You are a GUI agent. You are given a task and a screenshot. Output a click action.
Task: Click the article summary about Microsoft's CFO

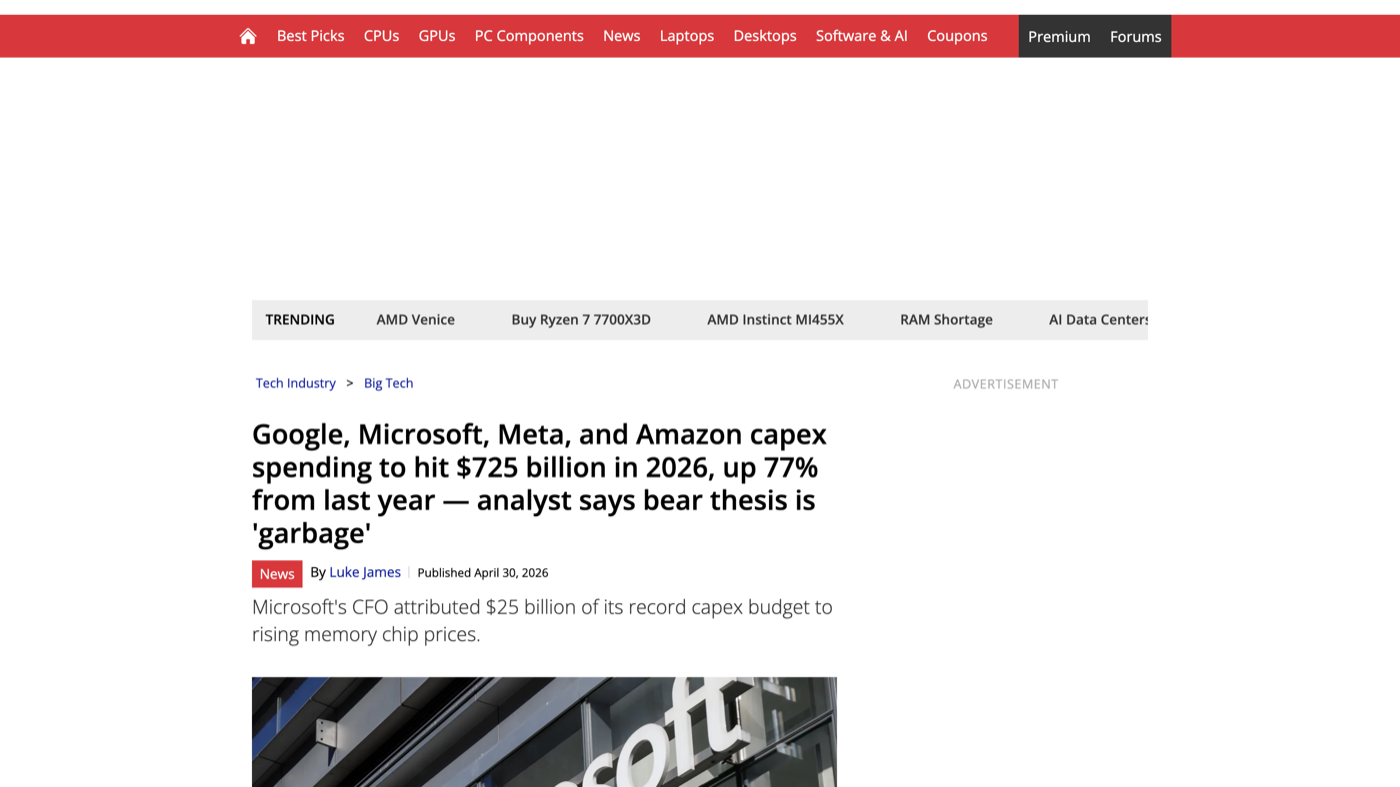(x=542, y=620)
